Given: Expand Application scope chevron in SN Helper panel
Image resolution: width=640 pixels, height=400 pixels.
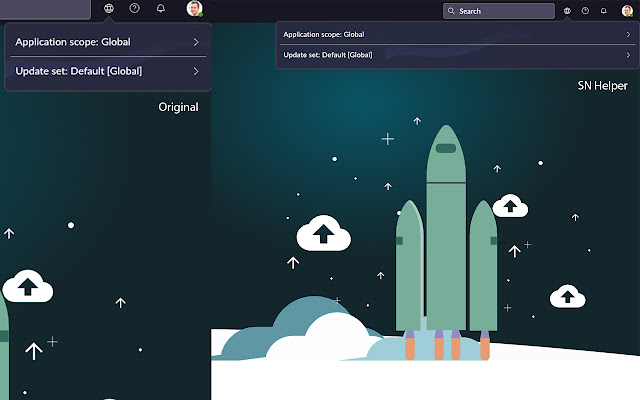Looking at the screenshot, I should pos(628,34).
